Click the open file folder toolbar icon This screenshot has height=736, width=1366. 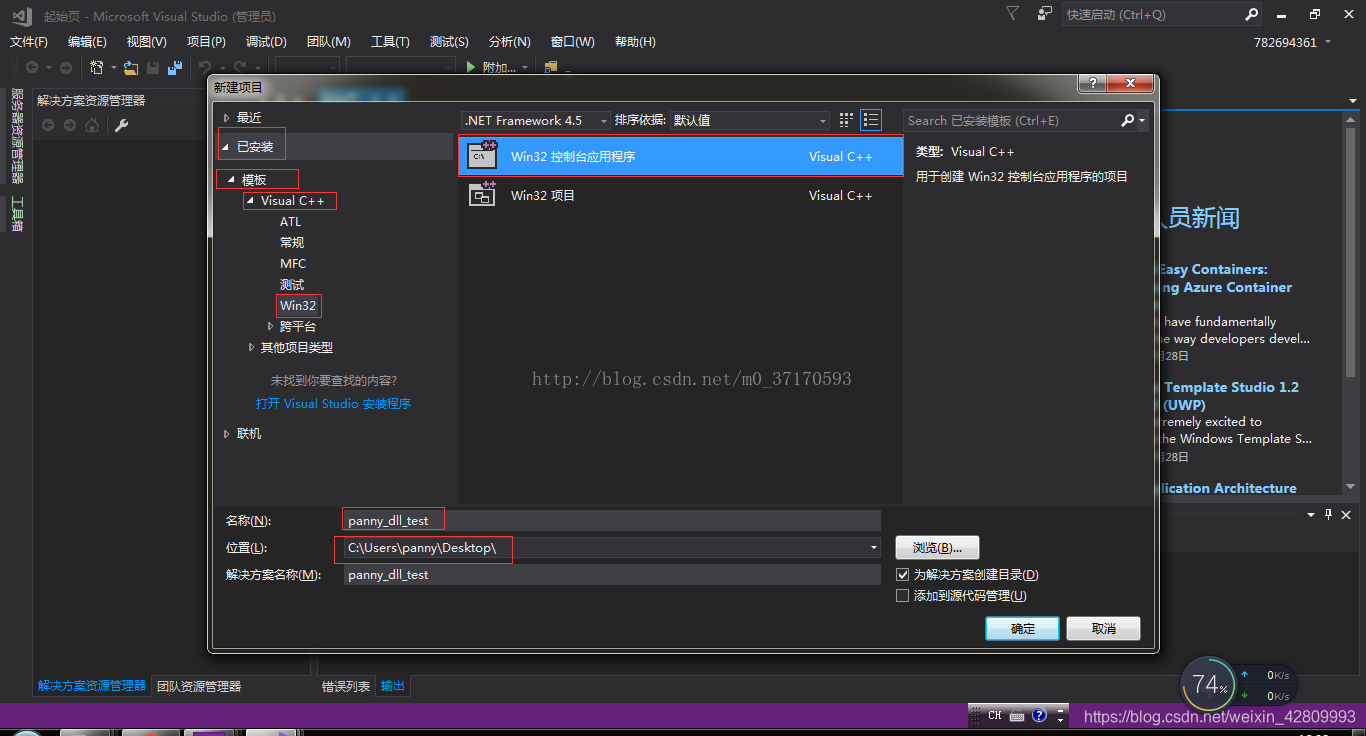pyautogui.click(x=131, y=67)
